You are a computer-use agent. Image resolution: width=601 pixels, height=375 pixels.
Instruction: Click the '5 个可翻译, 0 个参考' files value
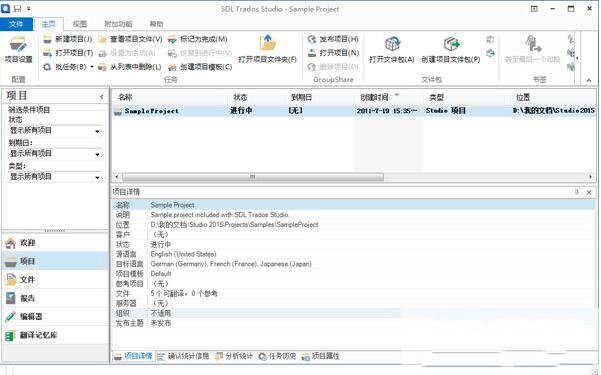tap(184, 294)
